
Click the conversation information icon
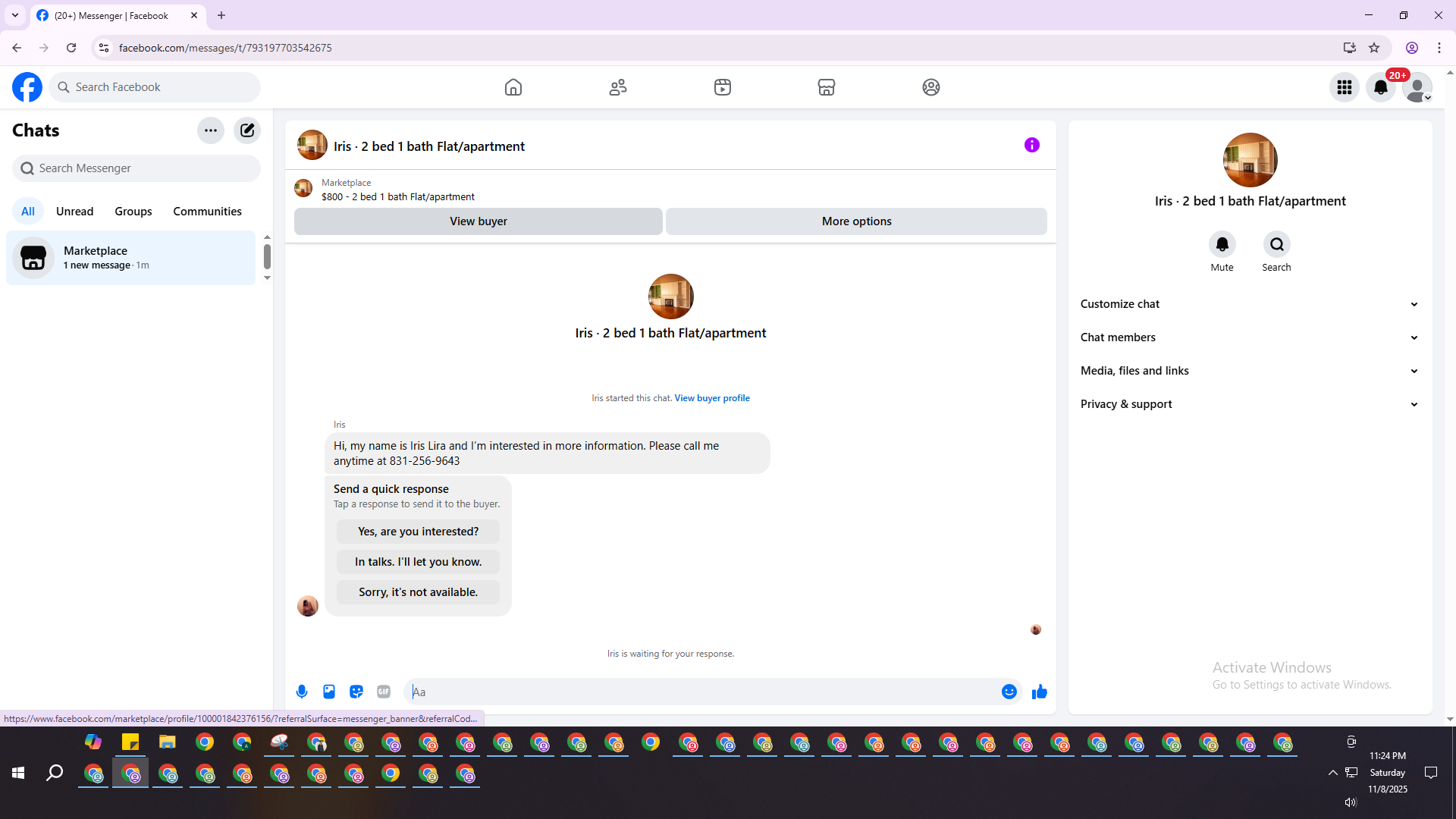pyautogui.click(x=1031, y=145)
